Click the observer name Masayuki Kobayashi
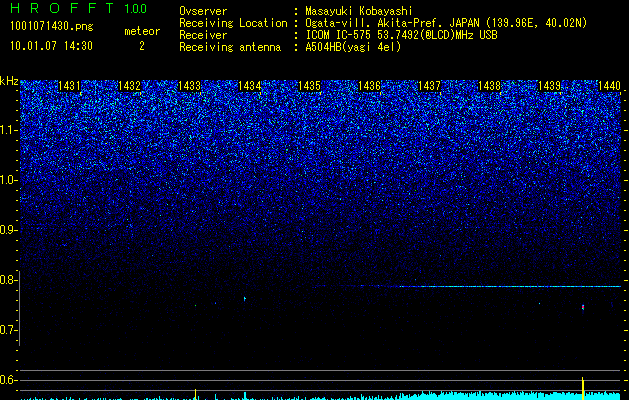This screenshot has width=629, height=400. click(x=359, y=11)
